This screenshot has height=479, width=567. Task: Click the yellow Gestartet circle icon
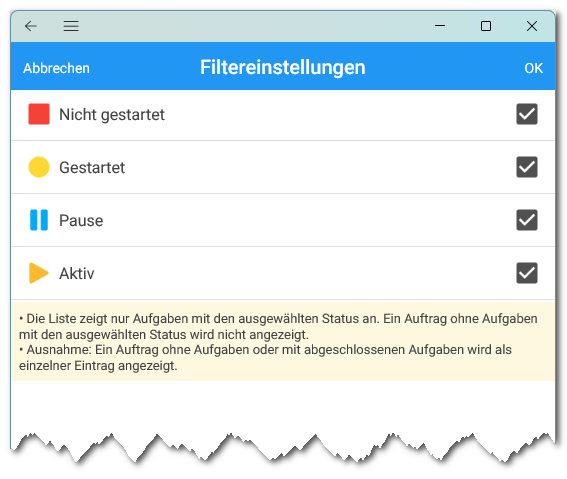(39, 167)
